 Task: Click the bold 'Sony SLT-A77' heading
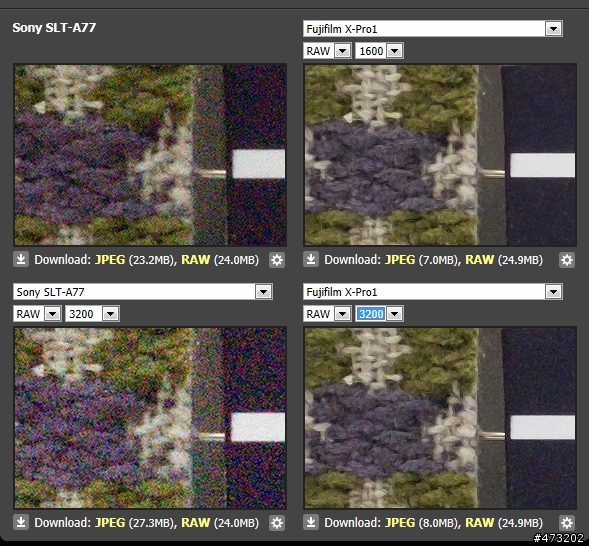coord(54,28)
